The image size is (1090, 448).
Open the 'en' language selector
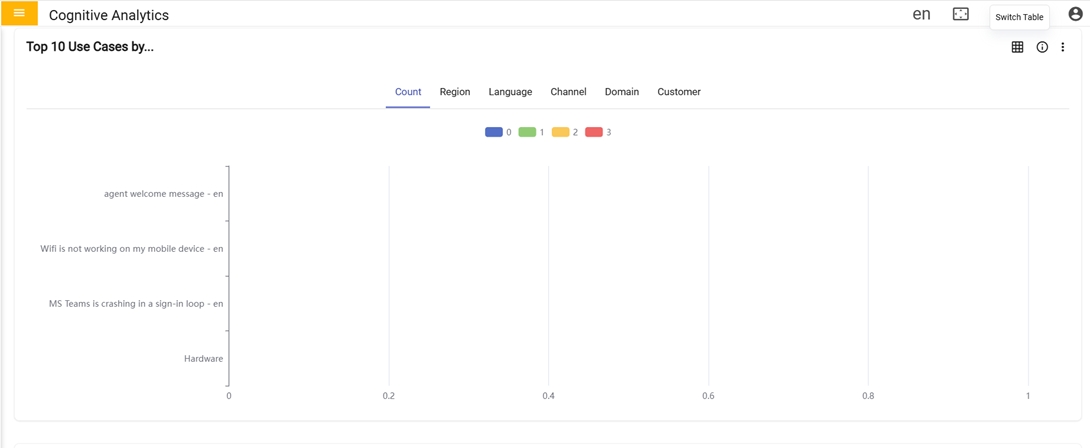pos(921,14)
